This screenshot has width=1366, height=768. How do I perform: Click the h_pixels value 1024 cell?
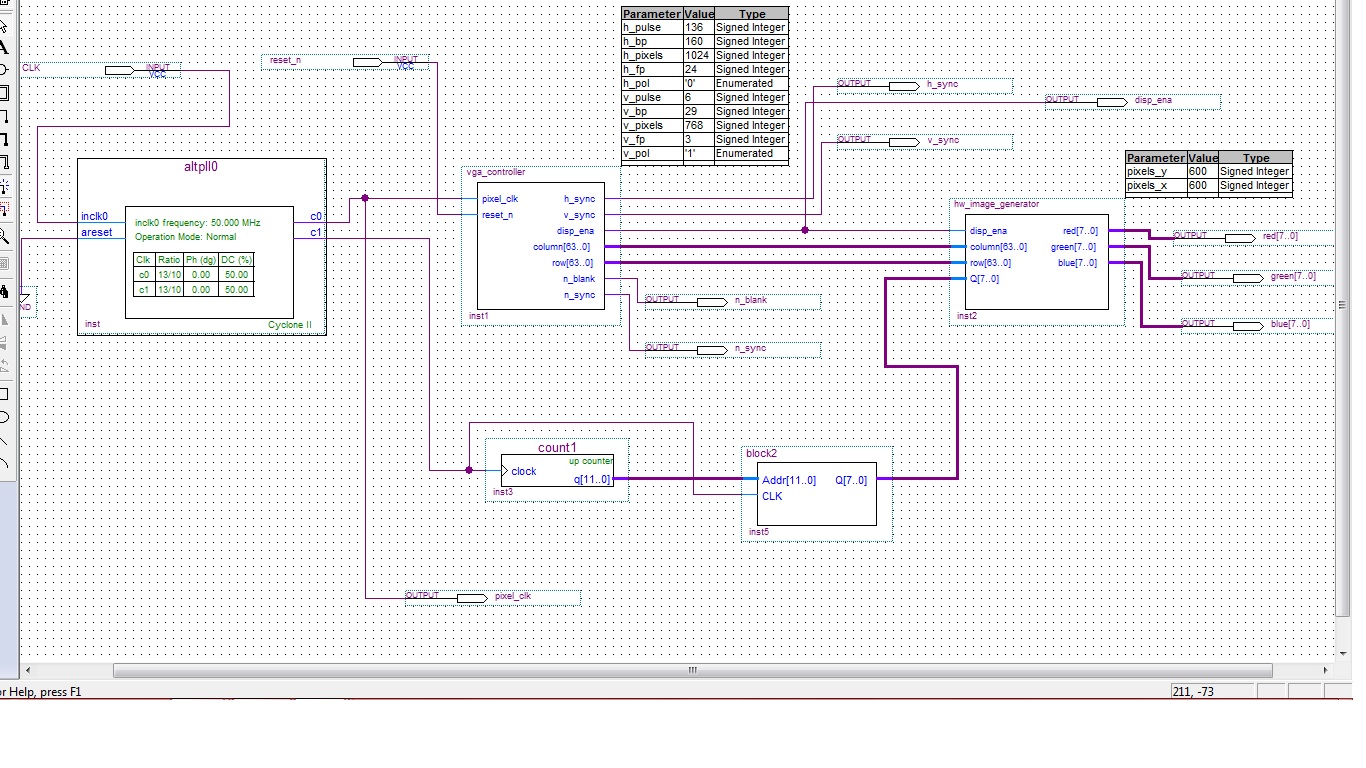(x=697, y=56)
